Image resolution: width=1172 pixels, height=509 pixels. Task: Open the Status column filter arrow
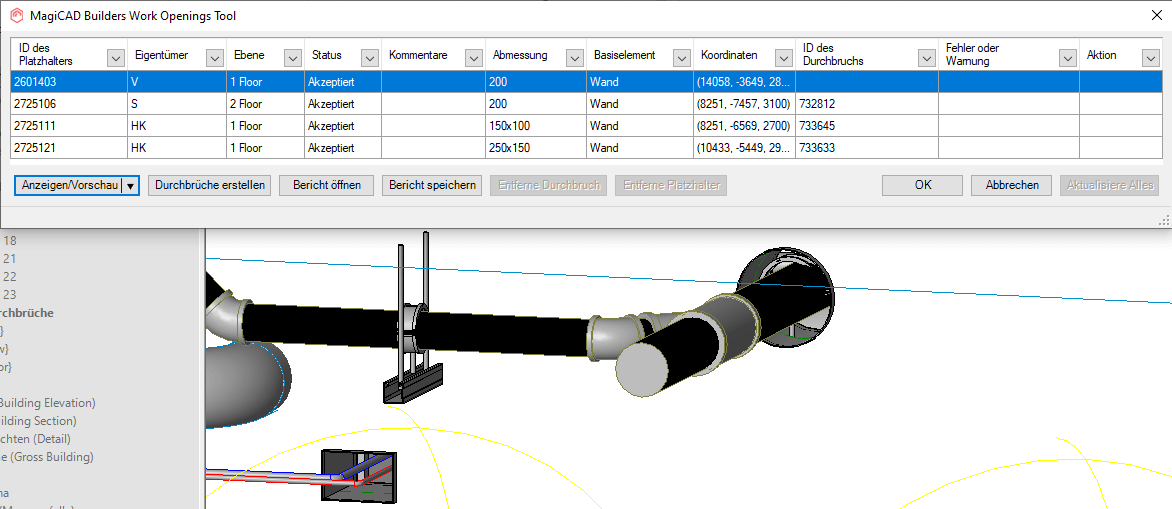[370, 58]
